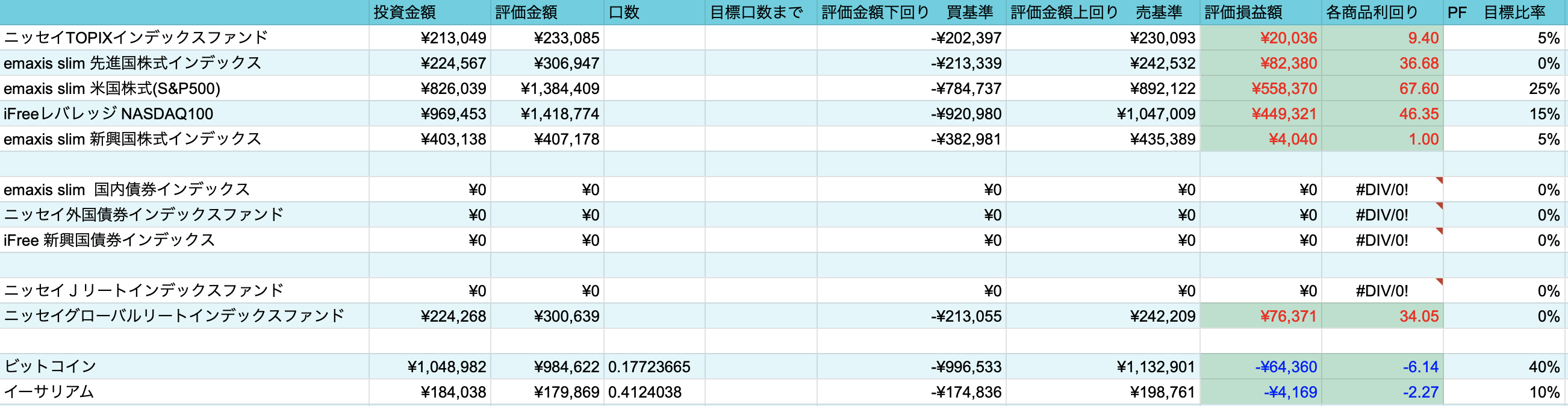
Task: Click the ¥306,947 valuation cell
Action: click(547, 63)
